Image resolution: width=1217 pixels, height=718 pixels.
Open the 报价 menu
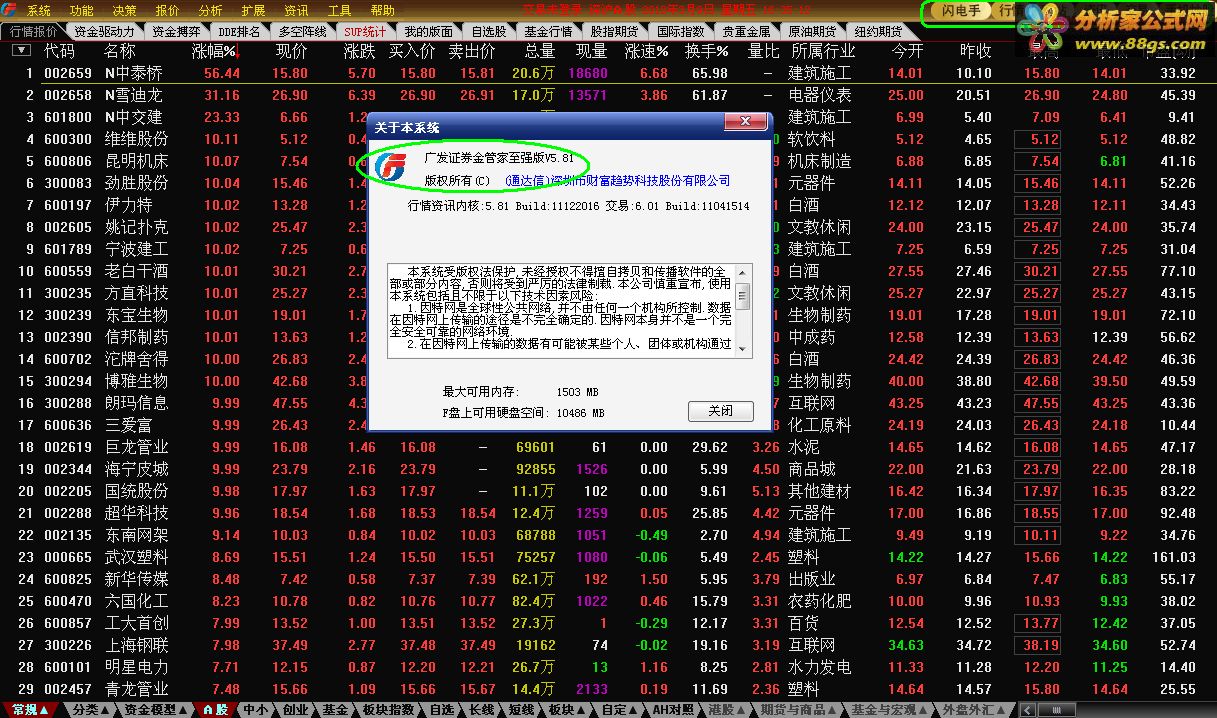168,11
